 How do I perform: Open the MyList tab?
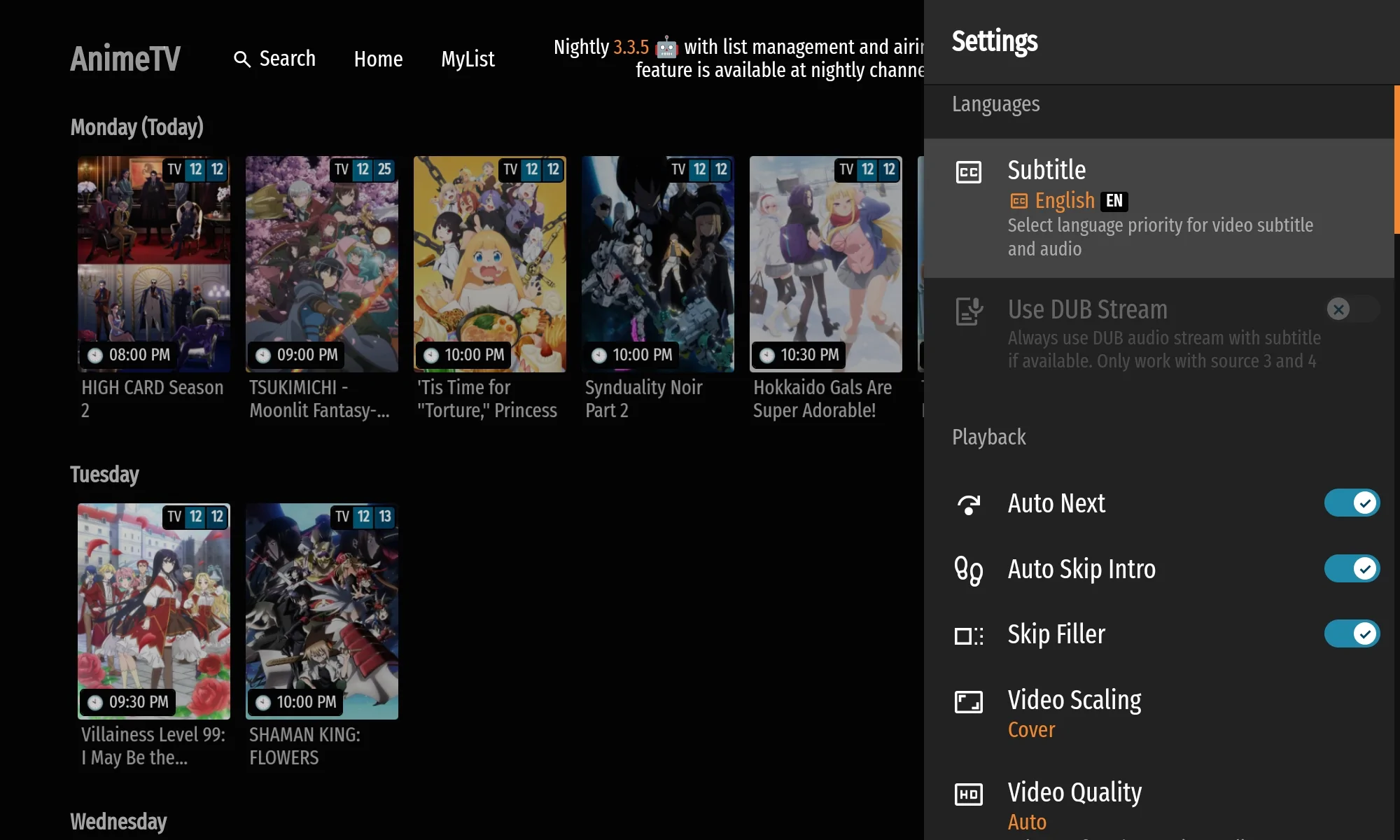point(468,59)
